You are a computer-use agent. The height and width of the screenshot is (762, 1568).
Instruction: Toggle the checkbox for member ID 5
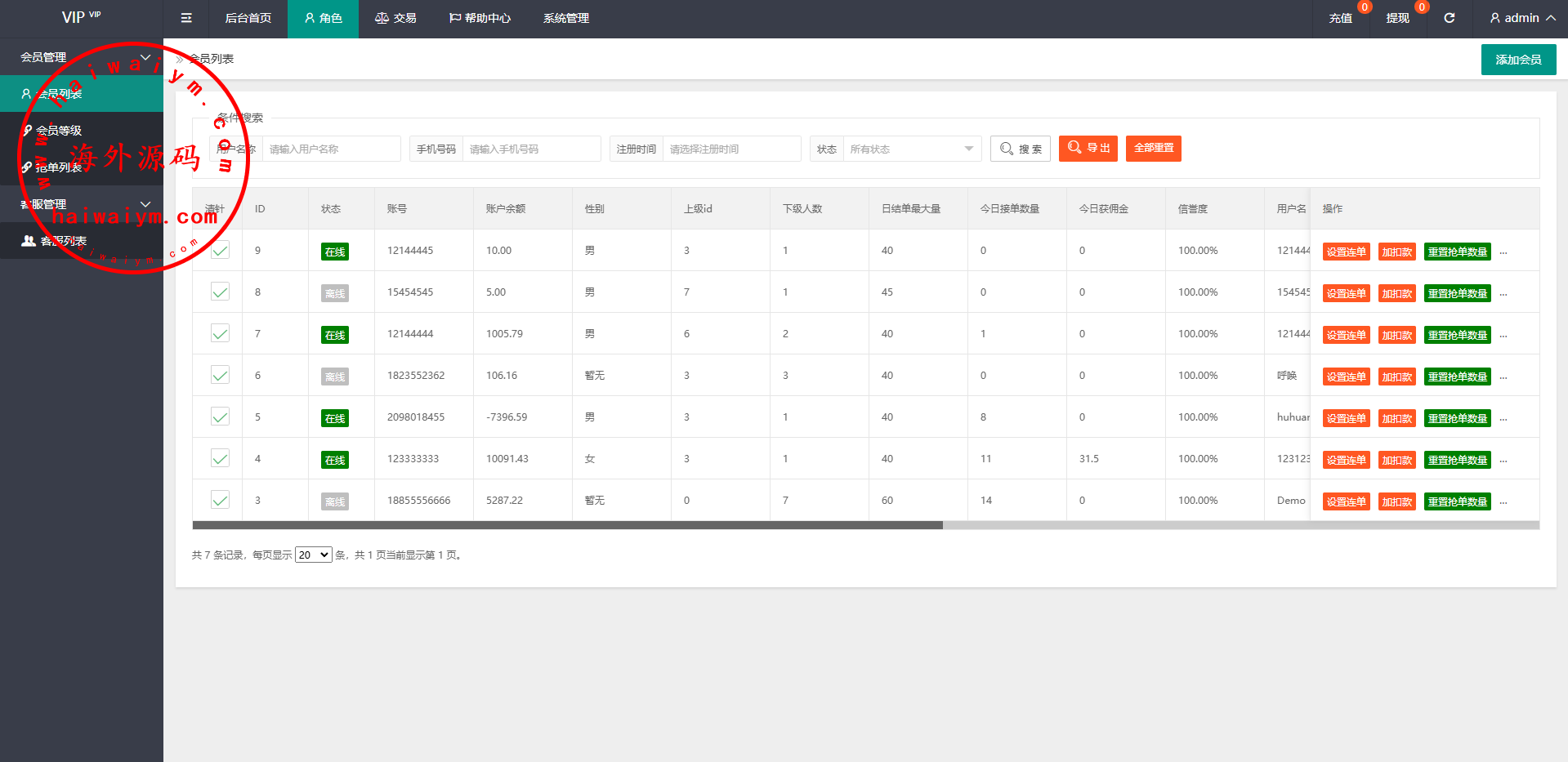coord(220,417)
